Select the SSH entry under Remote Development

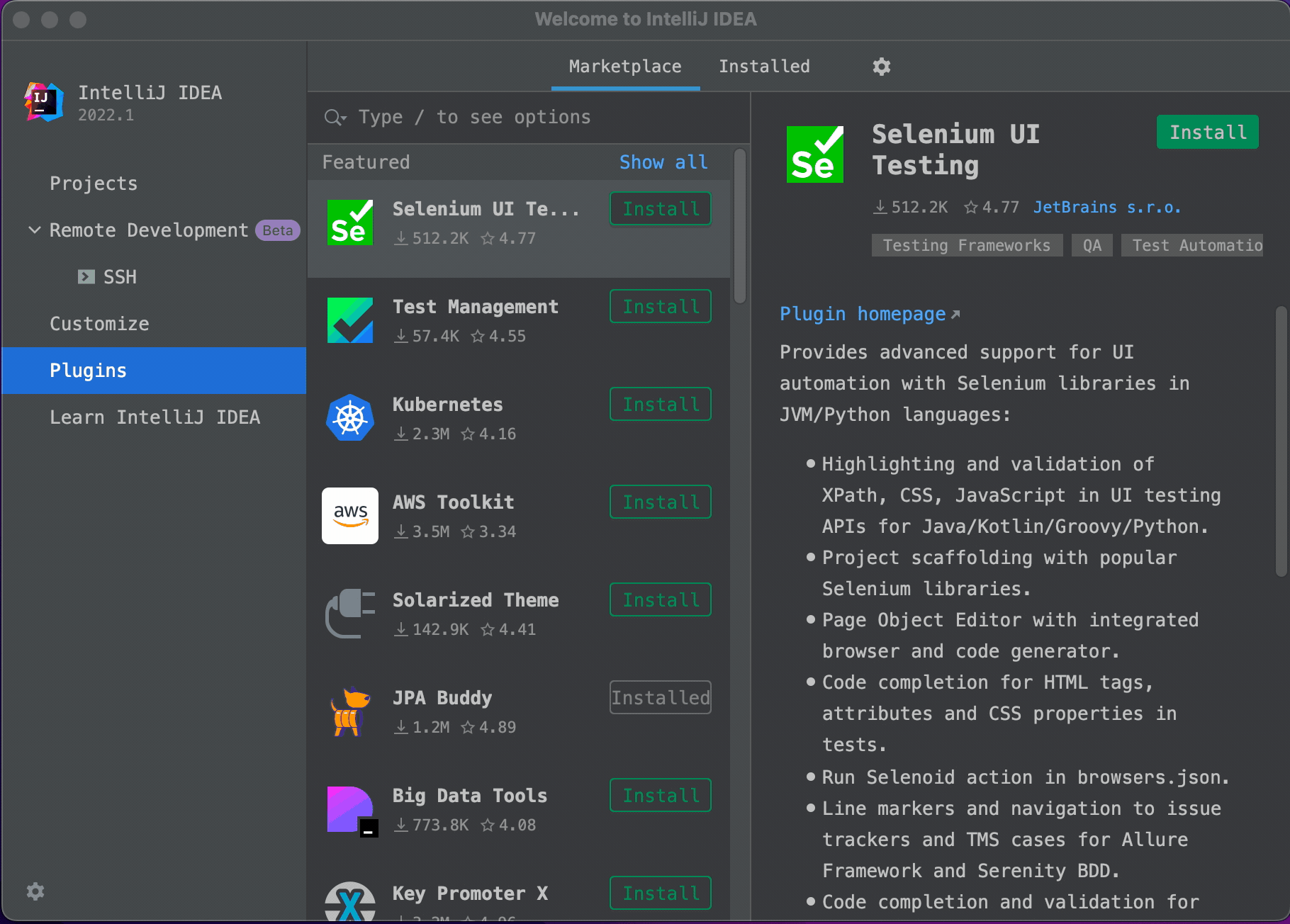coord(120,276)
